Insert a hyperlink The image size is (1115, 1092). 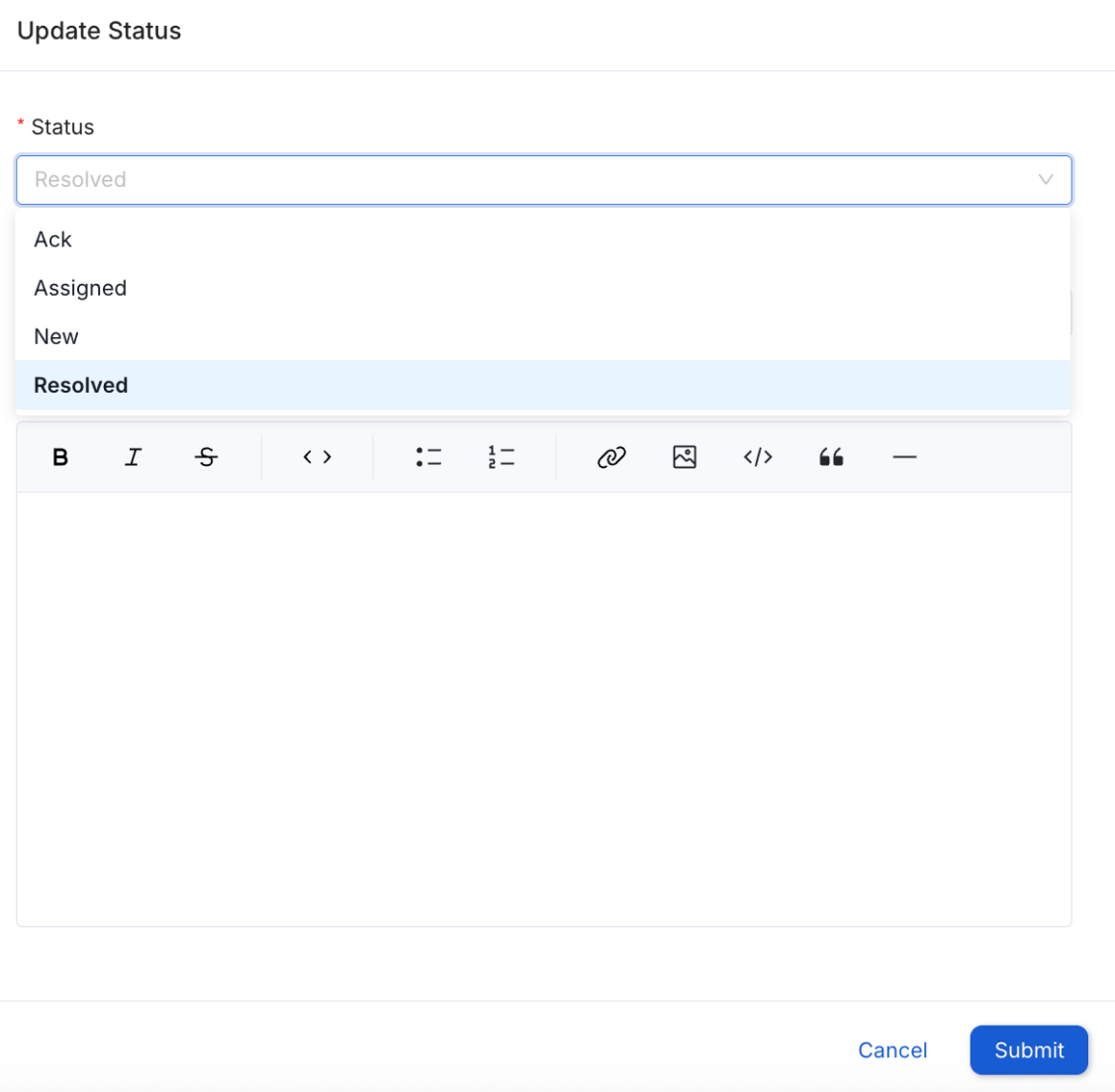611,457
